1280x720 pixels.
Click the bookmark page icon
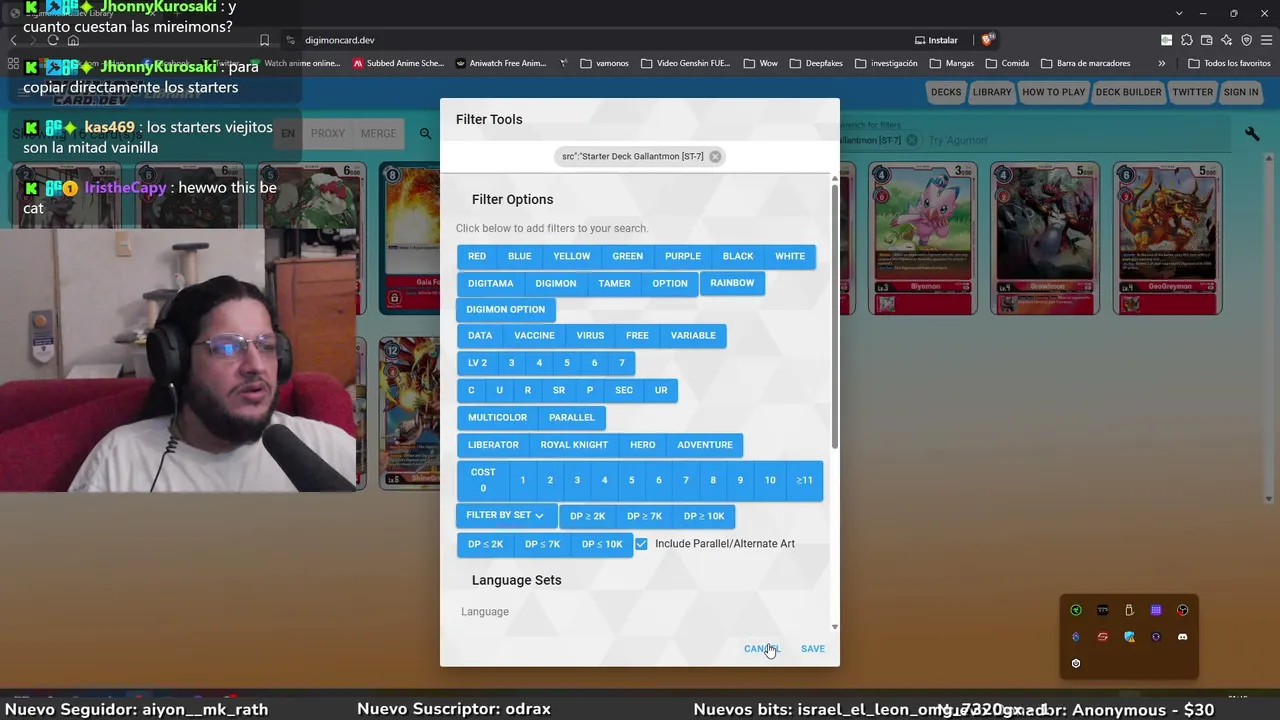coord(264,40)
